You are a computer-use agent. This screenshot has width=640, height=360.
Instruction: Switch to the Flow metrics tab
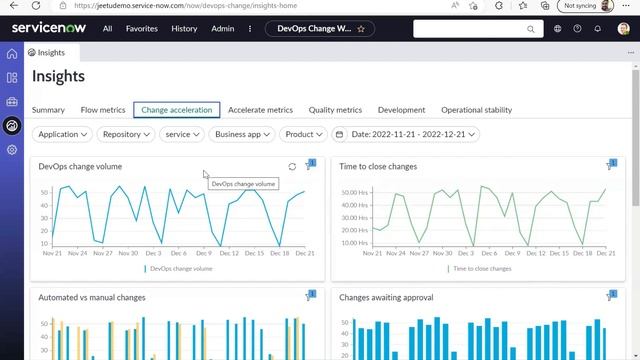click(103, 110)
